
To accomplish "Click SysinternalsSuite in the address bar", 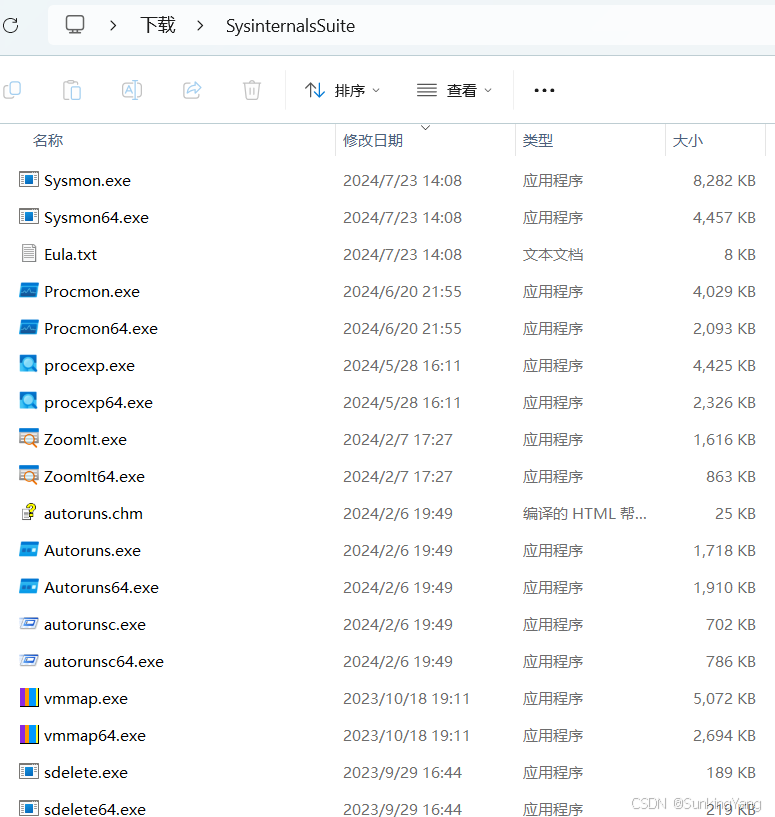I will pyautogui.click(x=290, y=26).
